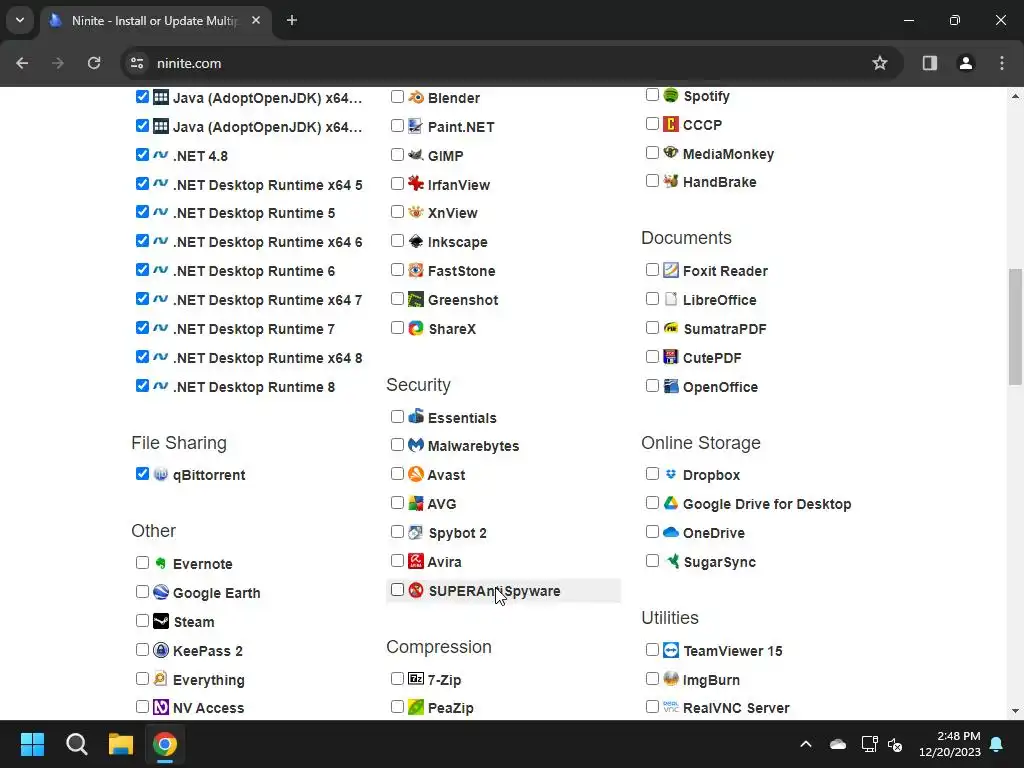
Task: Uncheck the qBittorrent checkbox
Action: click(142, 473)
